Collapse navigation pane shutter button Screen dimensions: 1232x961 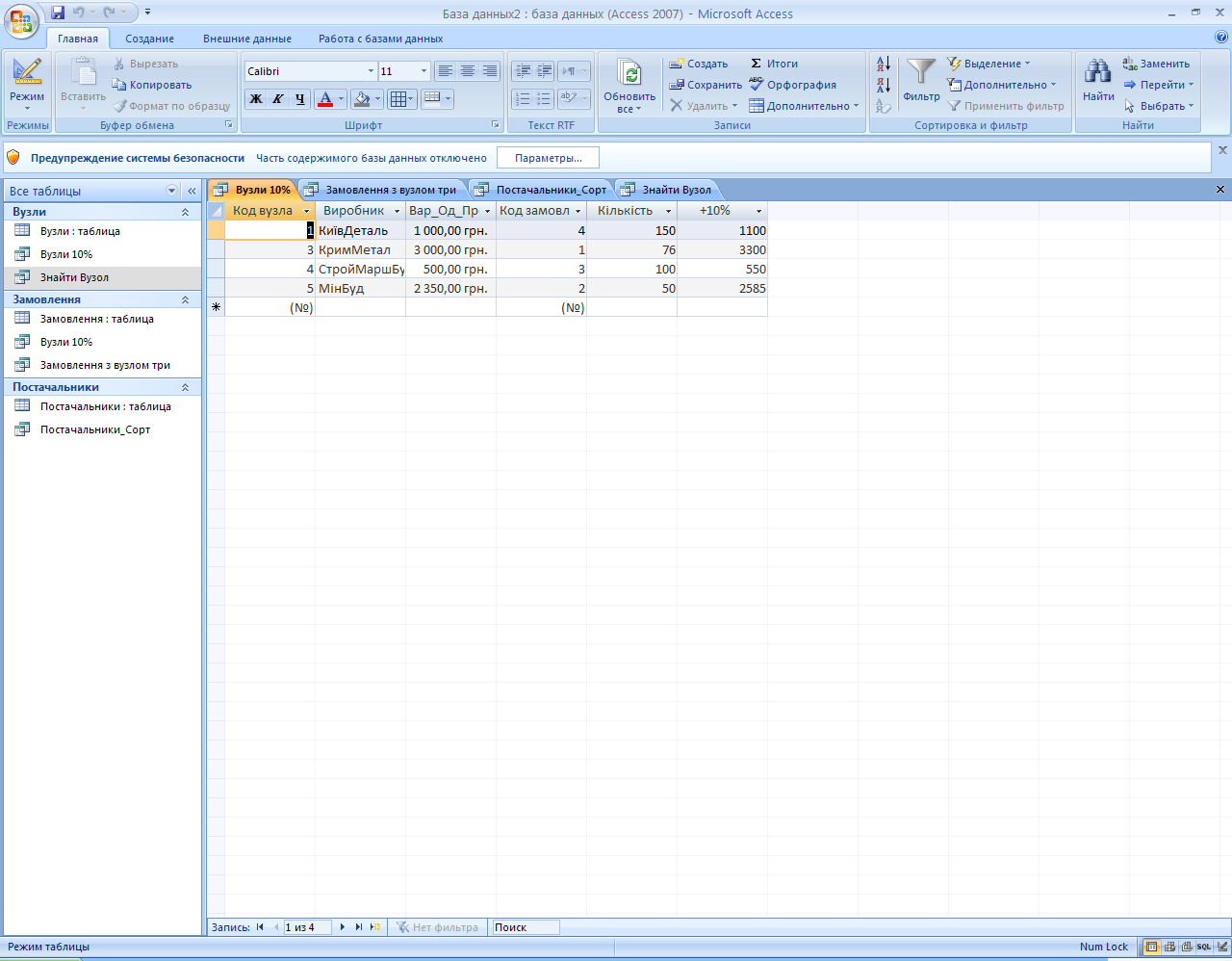click(192, 191)
